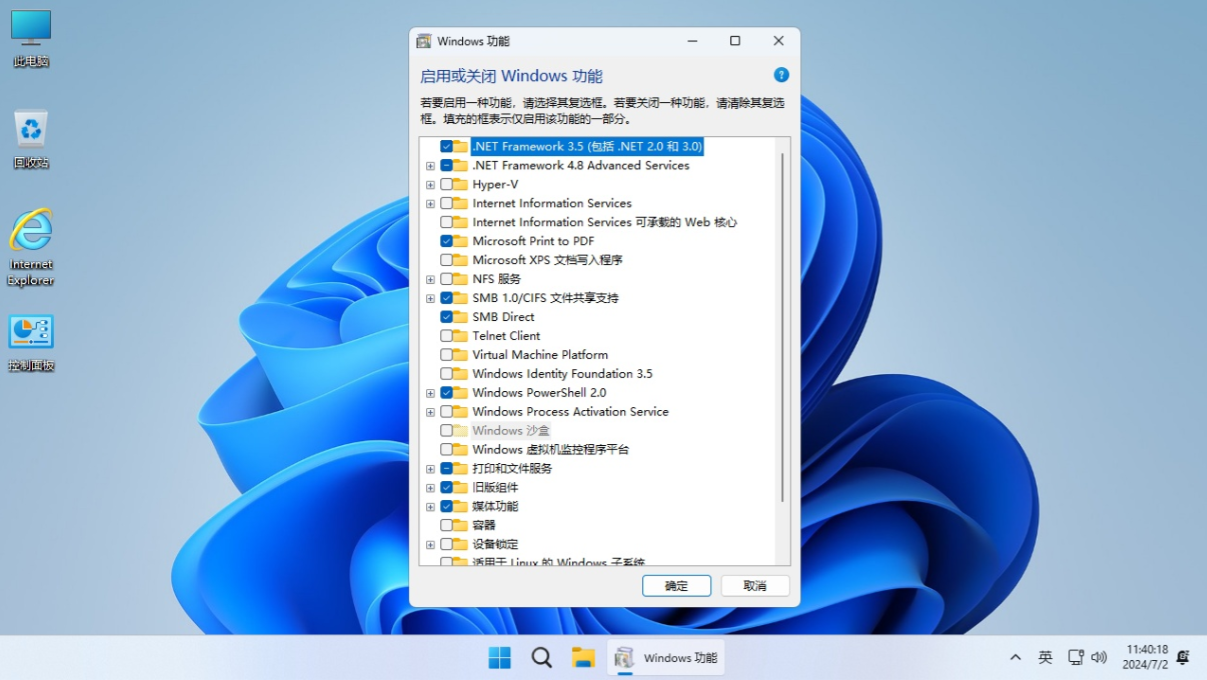Screen dimensions: 1207x680
Task: Show hidden system tray icons chevron
Action: (x=1016, y=657)
